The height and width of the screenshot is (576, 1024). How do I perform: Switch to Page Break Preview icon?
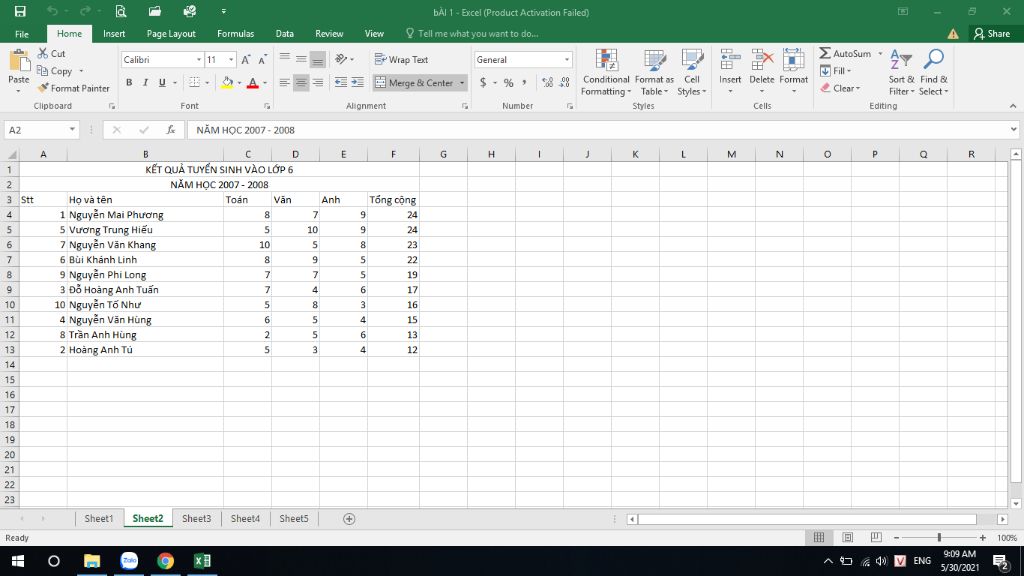[876, 537]
